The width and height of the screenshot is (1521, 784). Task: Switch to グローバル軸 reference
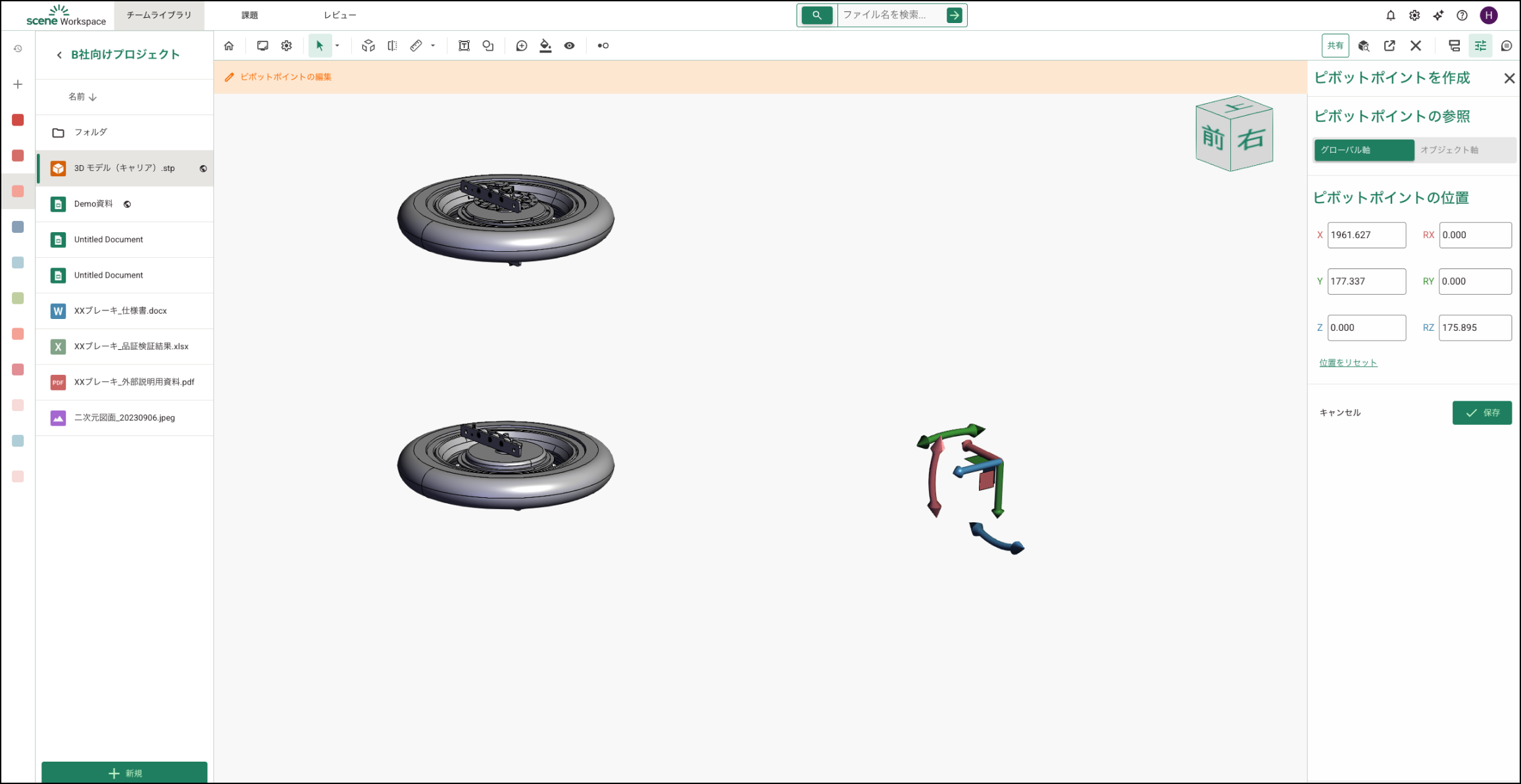[x=1363, y=150]
